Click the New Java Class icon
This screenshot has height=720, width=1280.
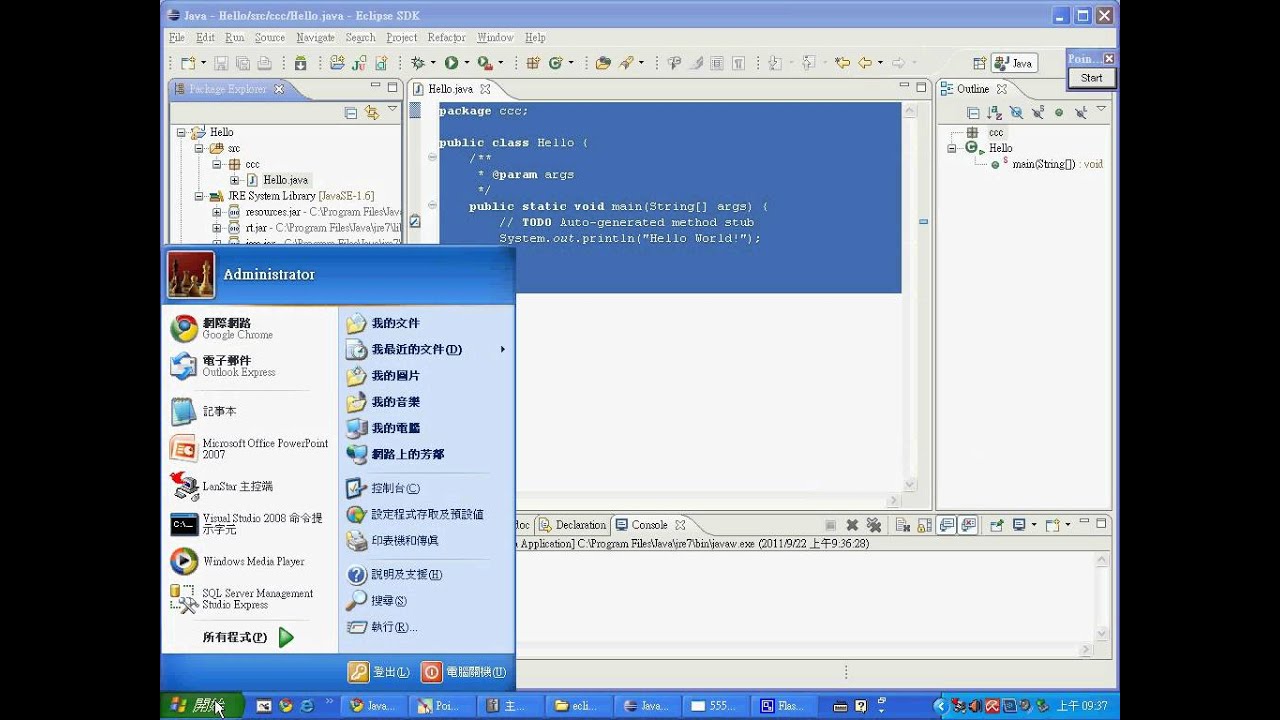pyautogui.click(x=556, y=63)
